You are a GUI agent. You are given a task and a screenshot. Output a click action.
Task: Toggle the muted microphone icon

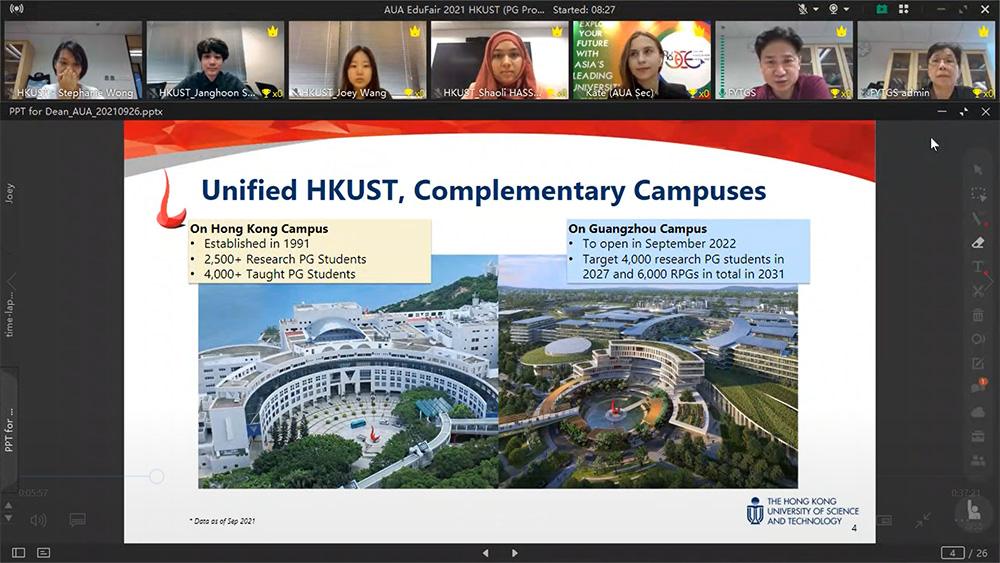[803, 9]
